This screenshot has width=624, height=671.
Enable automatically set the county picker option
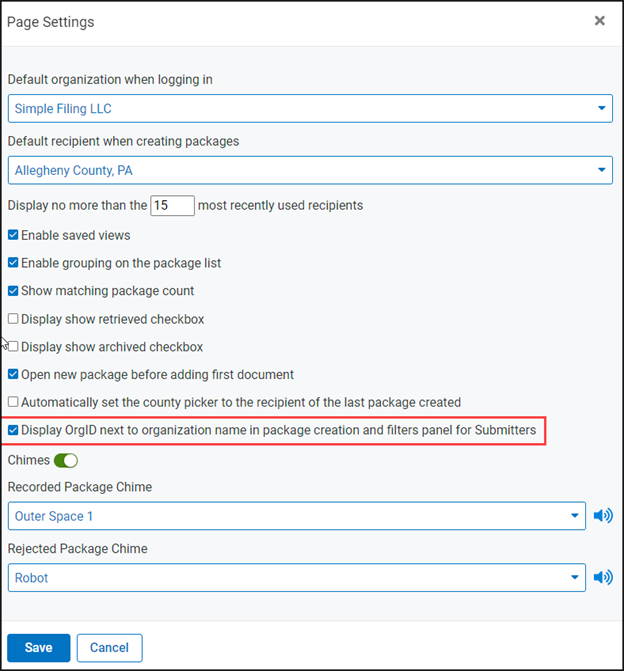click(13, 402)
